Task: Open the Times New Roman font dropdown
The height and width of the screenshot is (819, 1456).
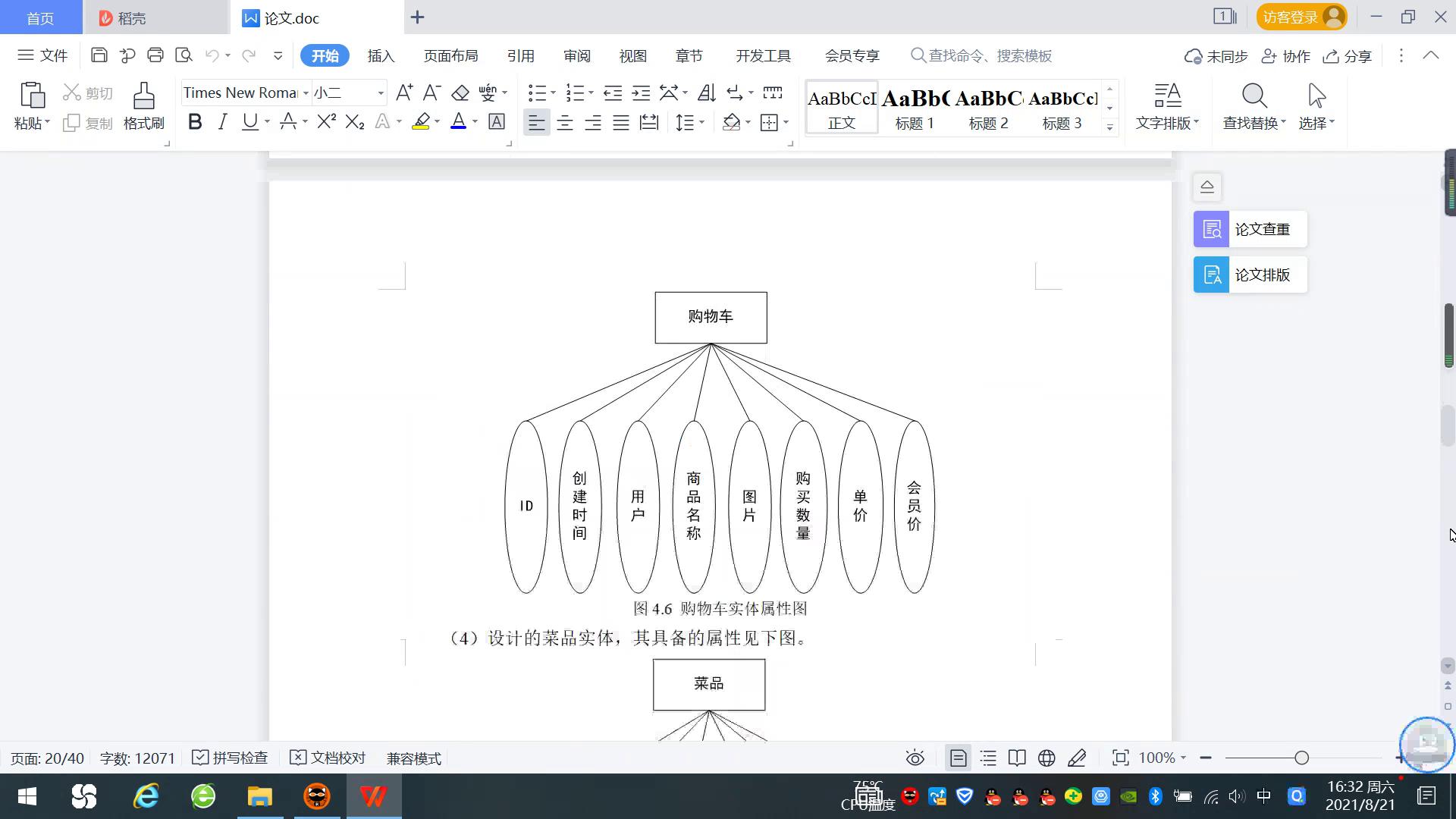Action: (x=306, y=93)
